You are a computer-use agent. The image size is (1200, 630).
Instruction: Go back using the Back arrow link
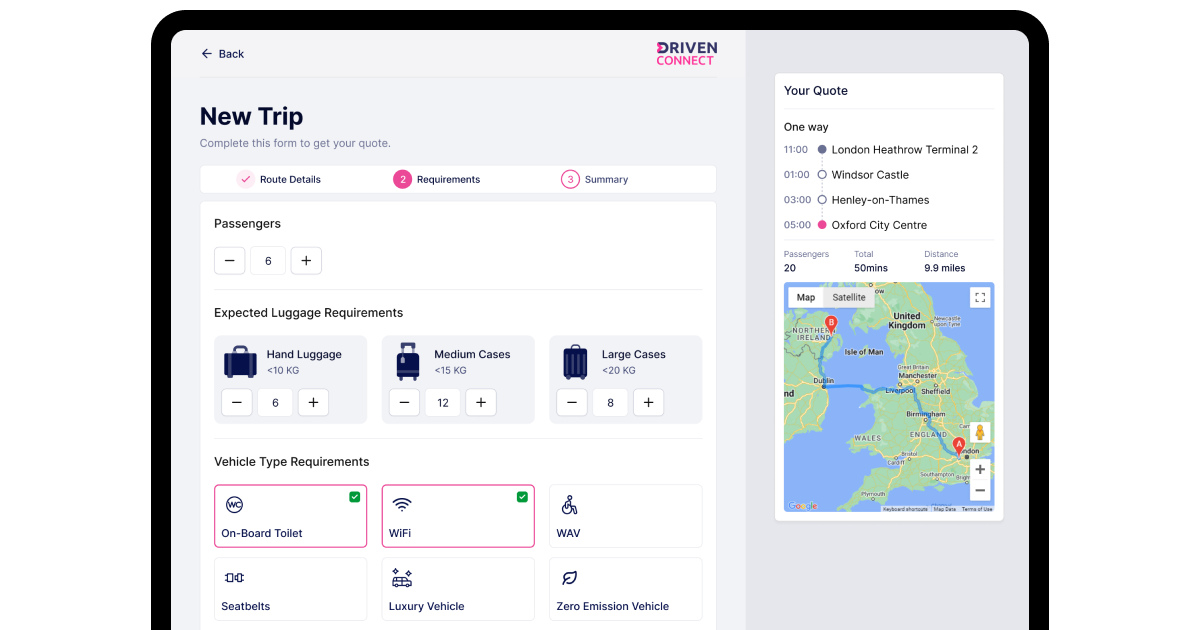tap(222, 54)
